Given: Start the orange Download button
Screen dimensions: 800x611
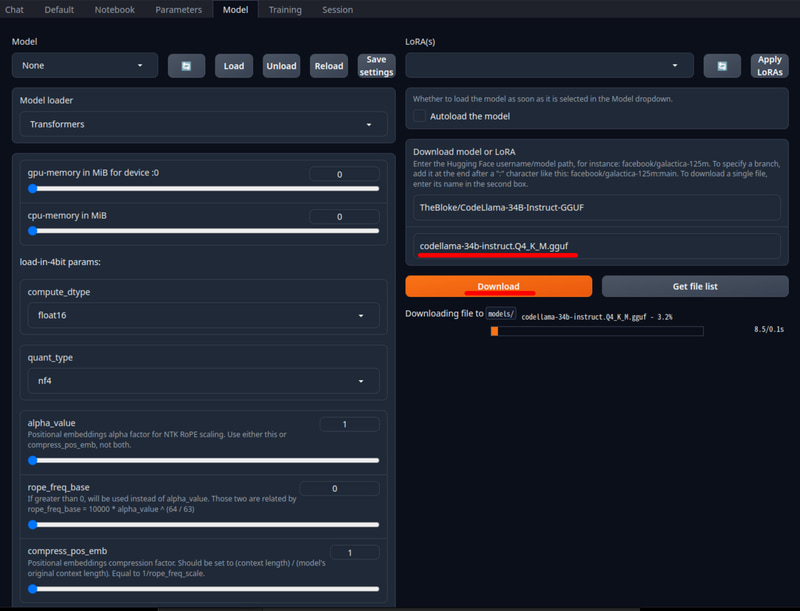Looking at the screenshot, I should click(498, 286).
